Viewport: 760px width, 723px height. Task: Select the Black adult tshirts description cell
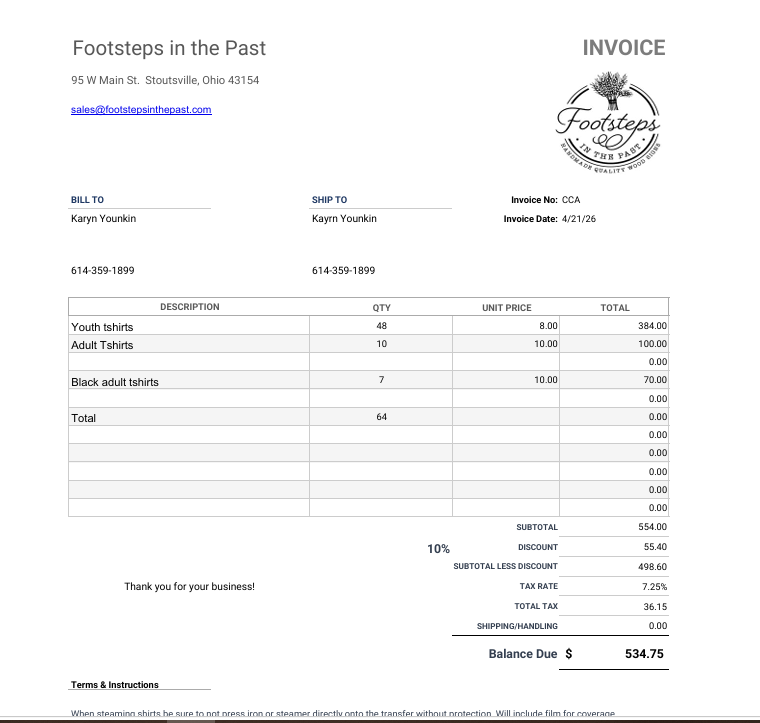point(189,380)
